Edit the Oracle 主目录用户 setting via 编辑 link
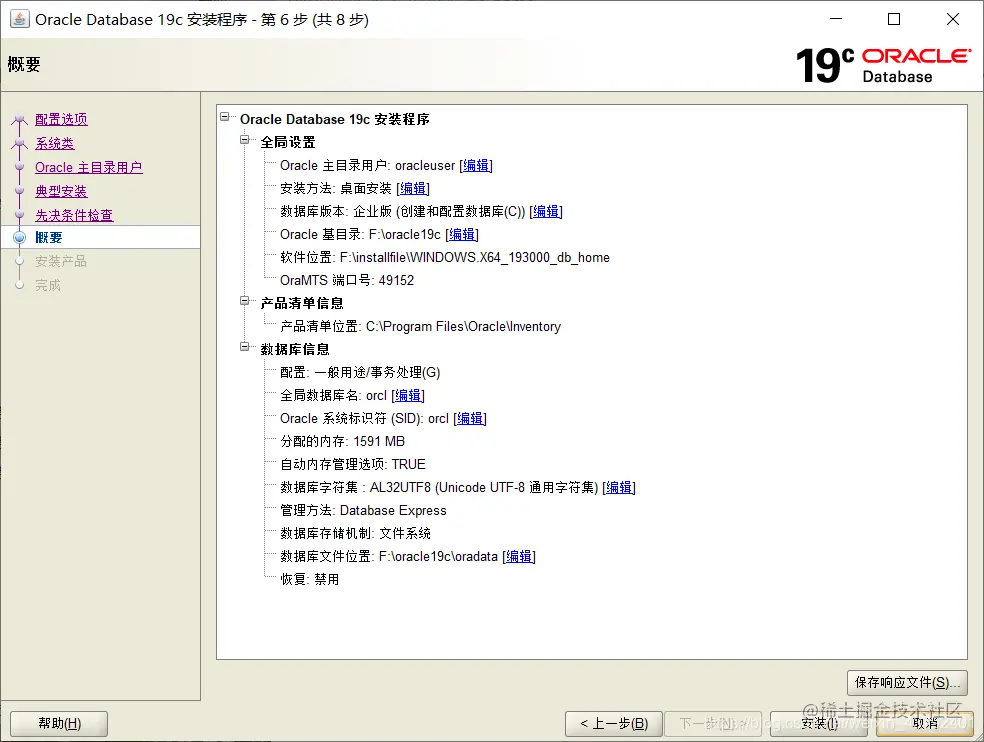 (x=476, y=164)
